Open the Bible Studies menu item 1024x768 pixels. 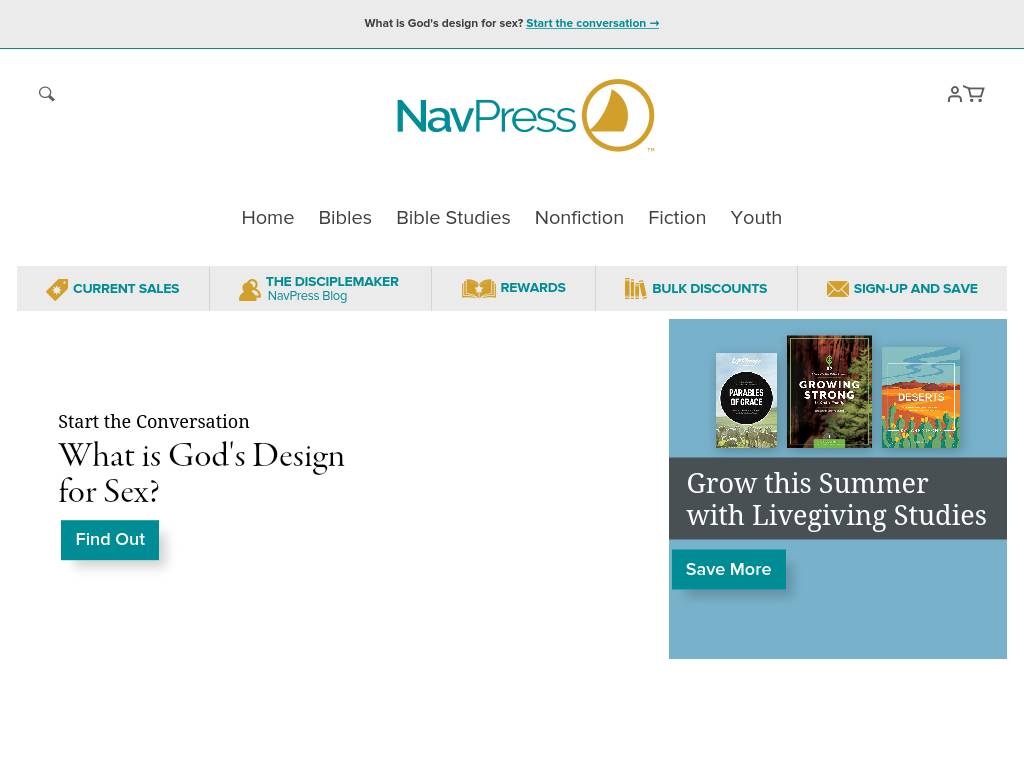pos(453,217)
